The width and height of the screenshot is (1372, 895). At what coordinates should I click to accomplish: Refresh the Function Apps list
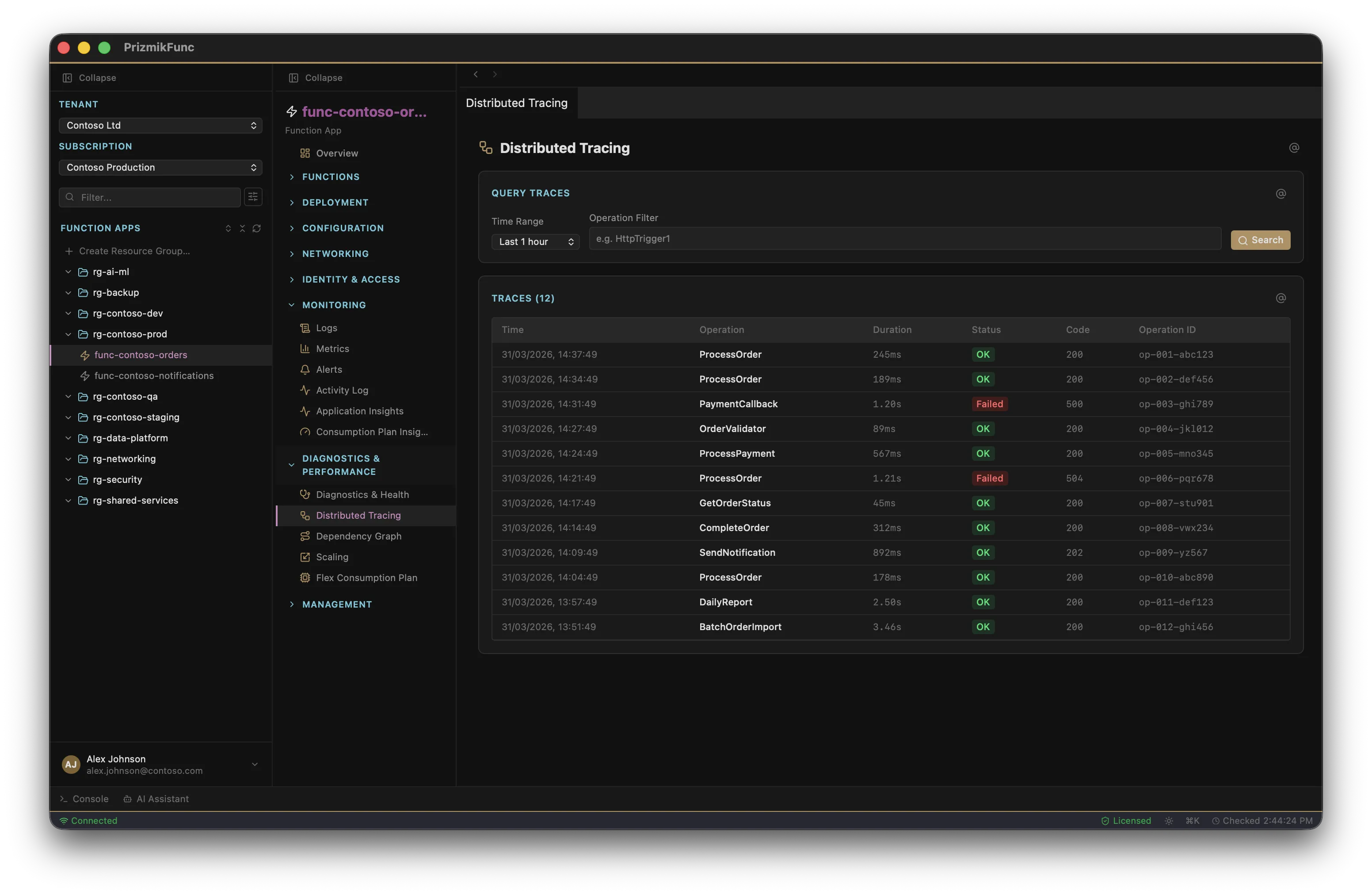256,228
